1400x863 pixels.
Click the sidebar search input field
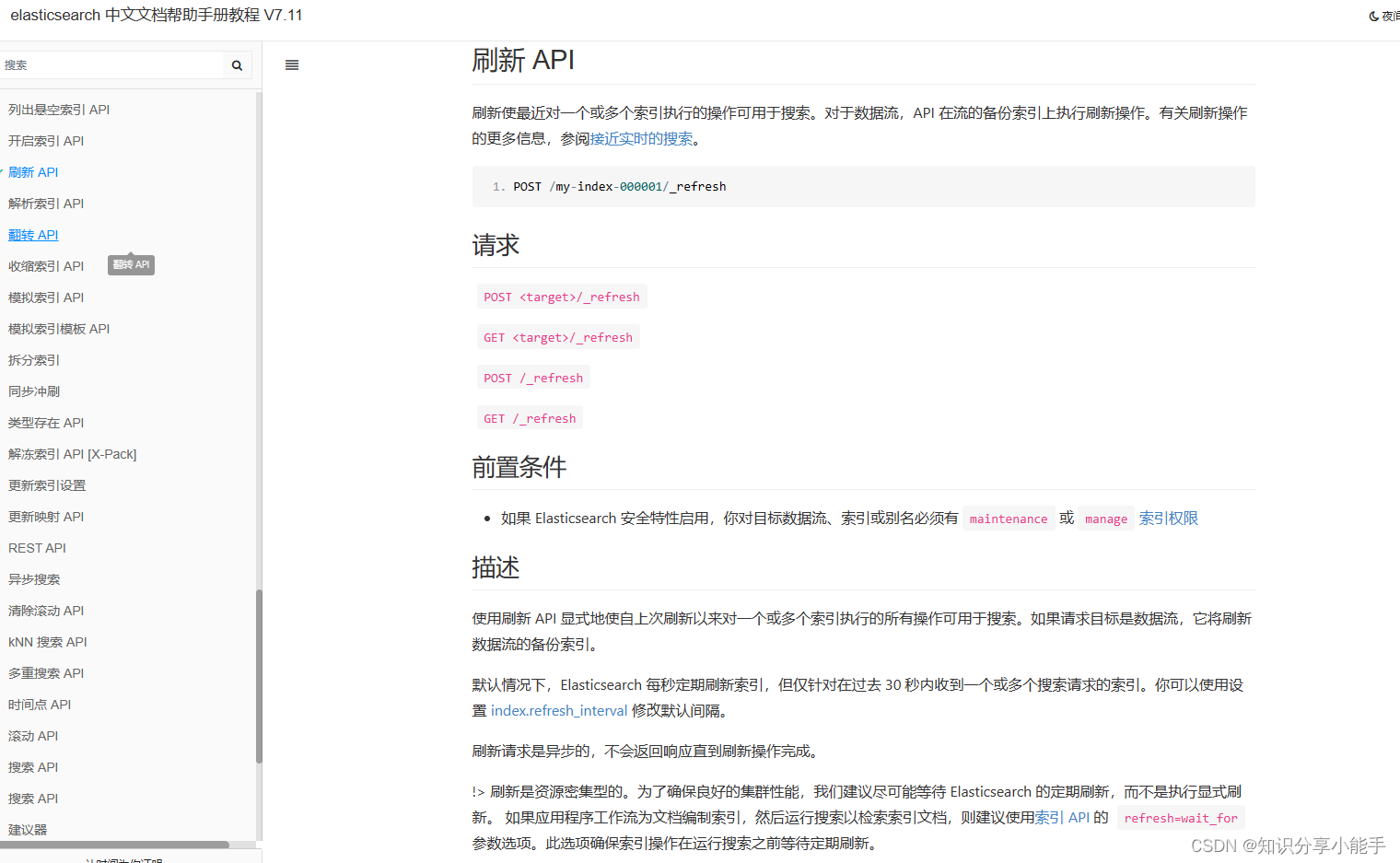(111, 65)
